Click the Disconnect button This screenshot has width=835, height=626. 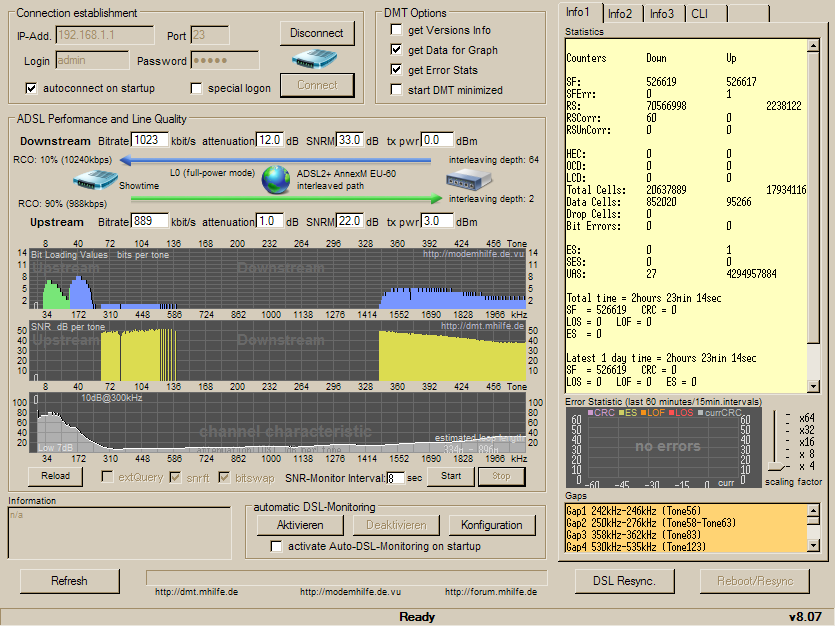(317, 33)
